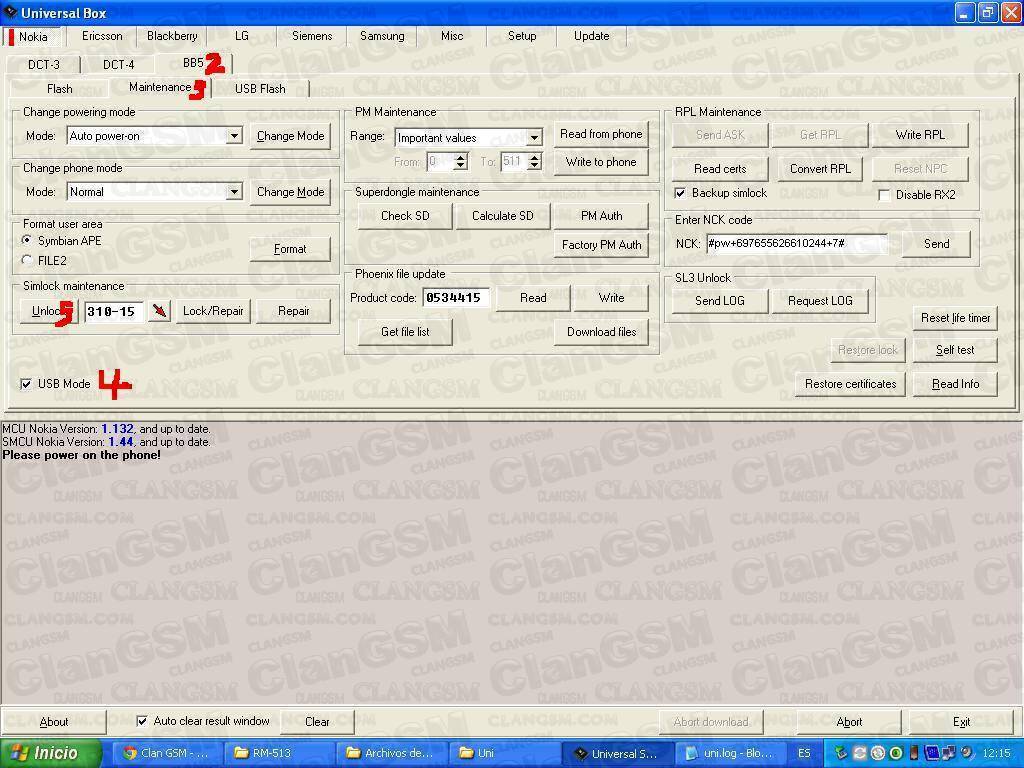Viewport: 1024px width, 768px height.
Task: Click the red arrow icon beside simlock code
Action: coord(159,311)
